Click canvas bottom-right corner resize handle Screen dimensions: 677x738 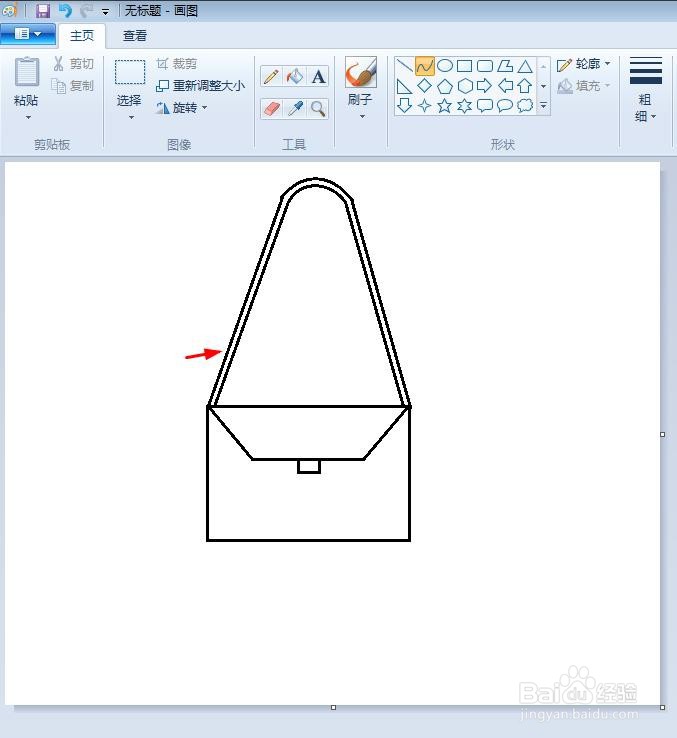click(x=662, y=707)
